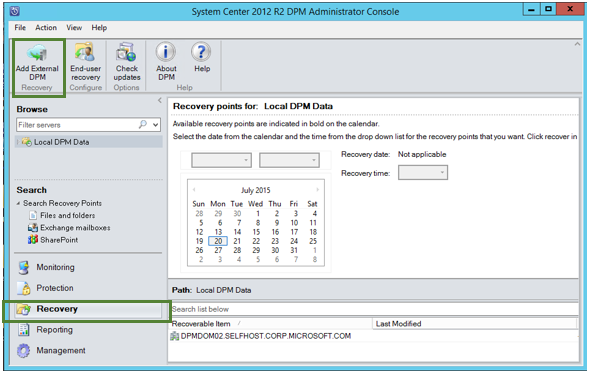This screenshot has width=589, height=373.
Task: Open the Management workspace icon
Action: [23, 350]
